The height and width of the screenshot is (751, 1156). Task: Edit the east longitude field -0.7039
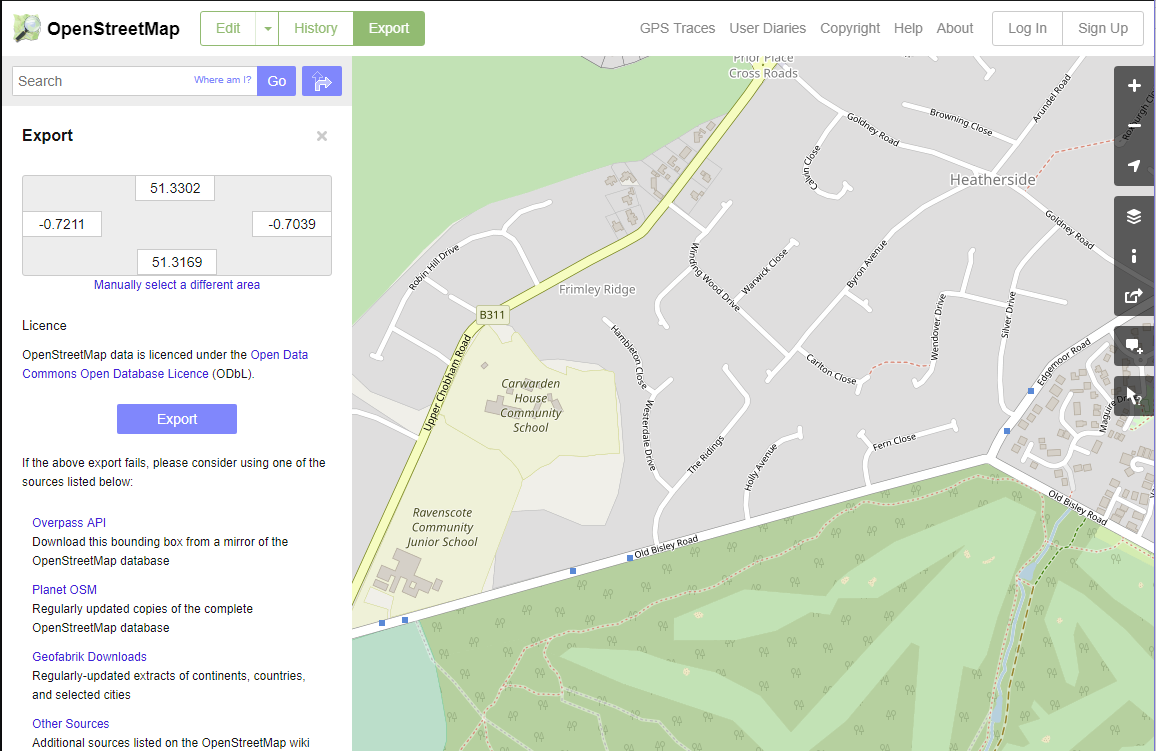tap(292, 224)
